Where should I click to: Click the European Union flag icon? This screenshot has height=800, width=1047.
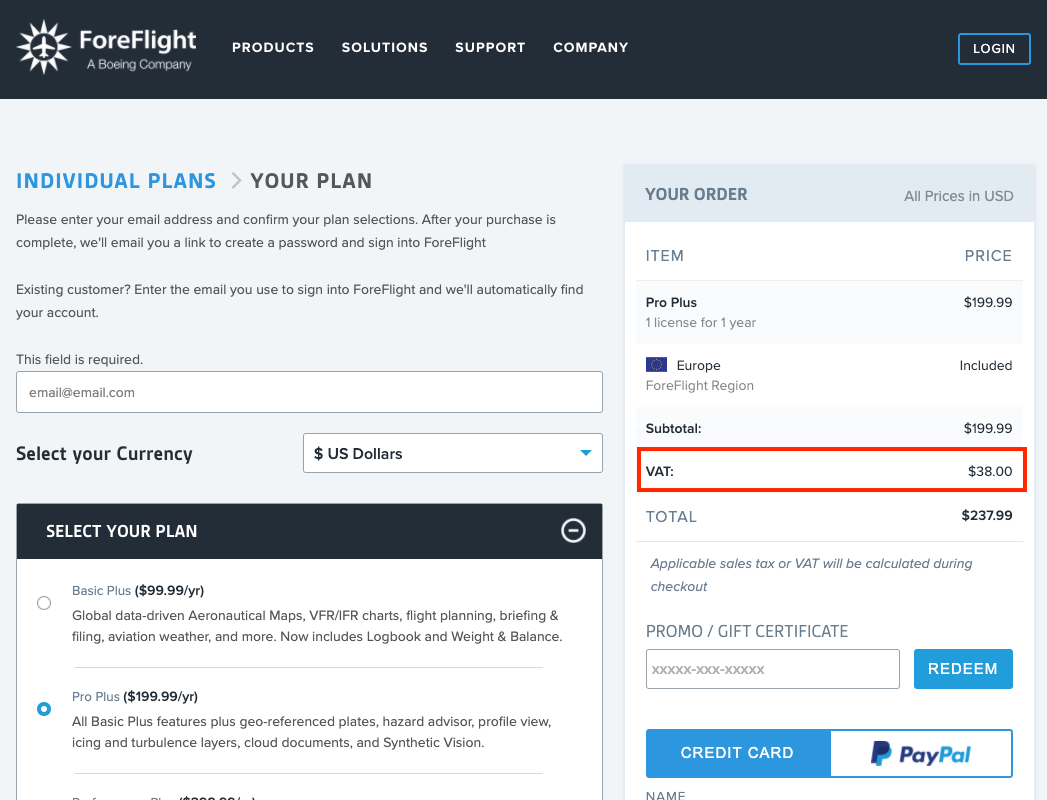(656, 365)
